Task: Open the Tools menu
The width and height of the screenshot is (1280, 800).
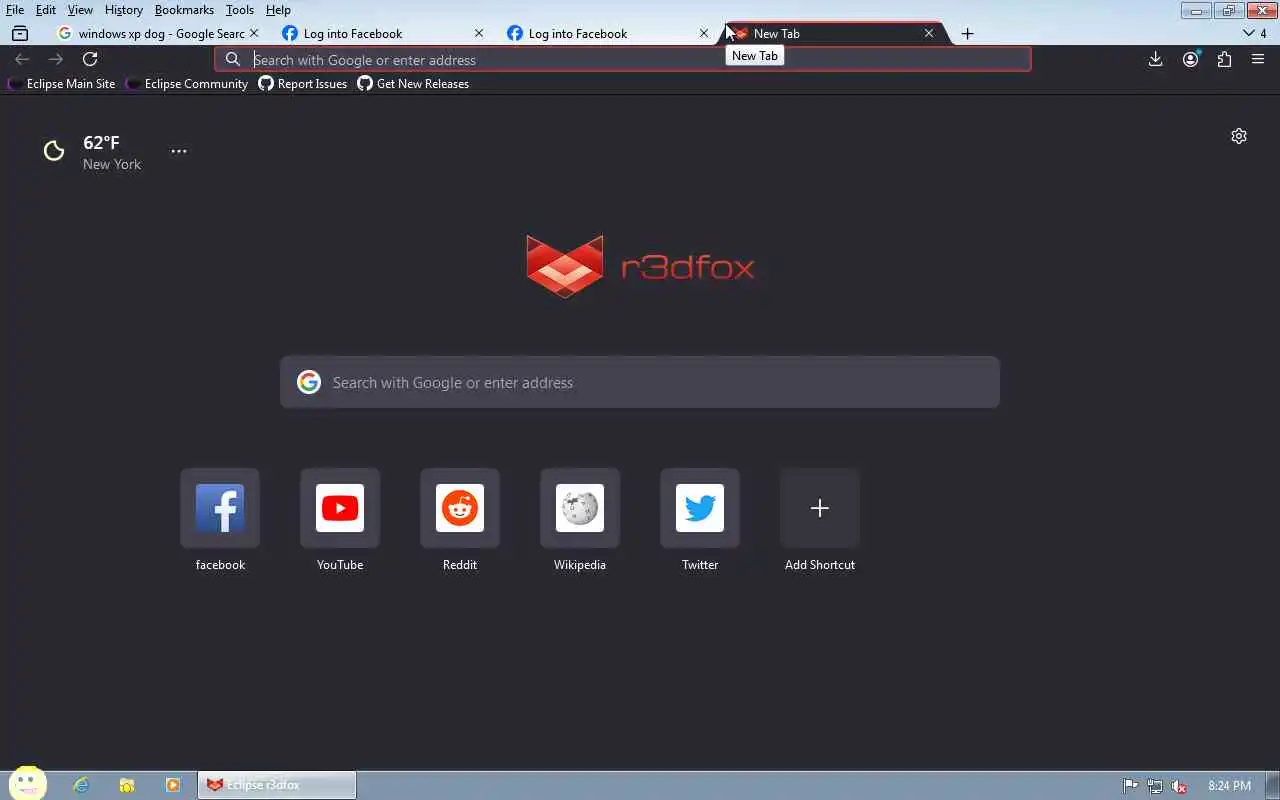Action: 240,10
